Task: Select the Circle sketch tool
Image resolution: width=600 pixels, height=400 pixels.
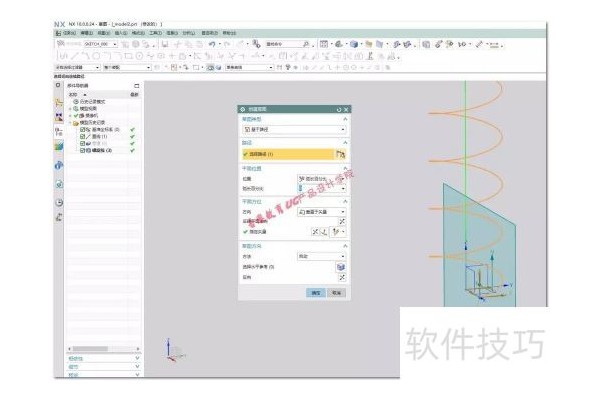Action: tap(96, 56)
